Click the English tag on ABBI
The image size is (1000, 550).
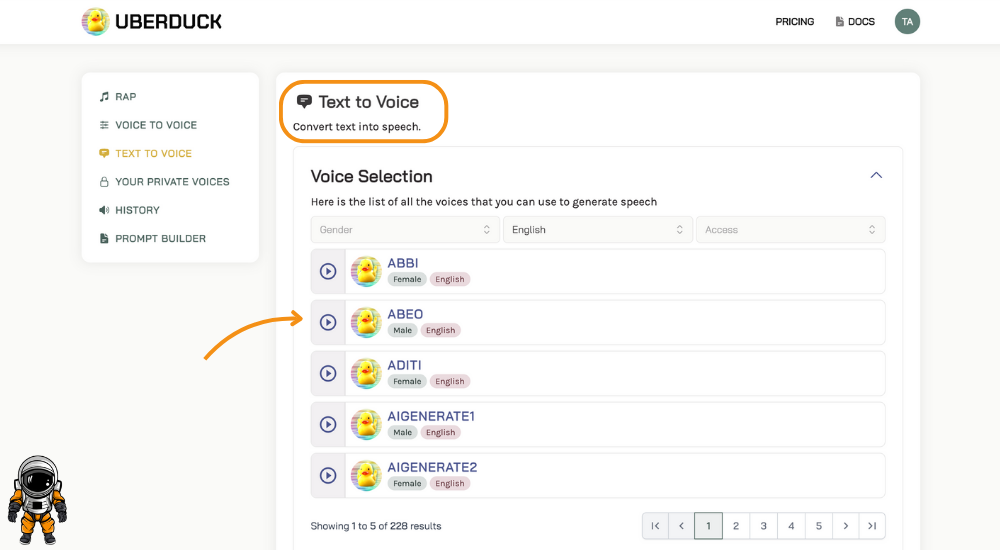click(x=450, y=279)
